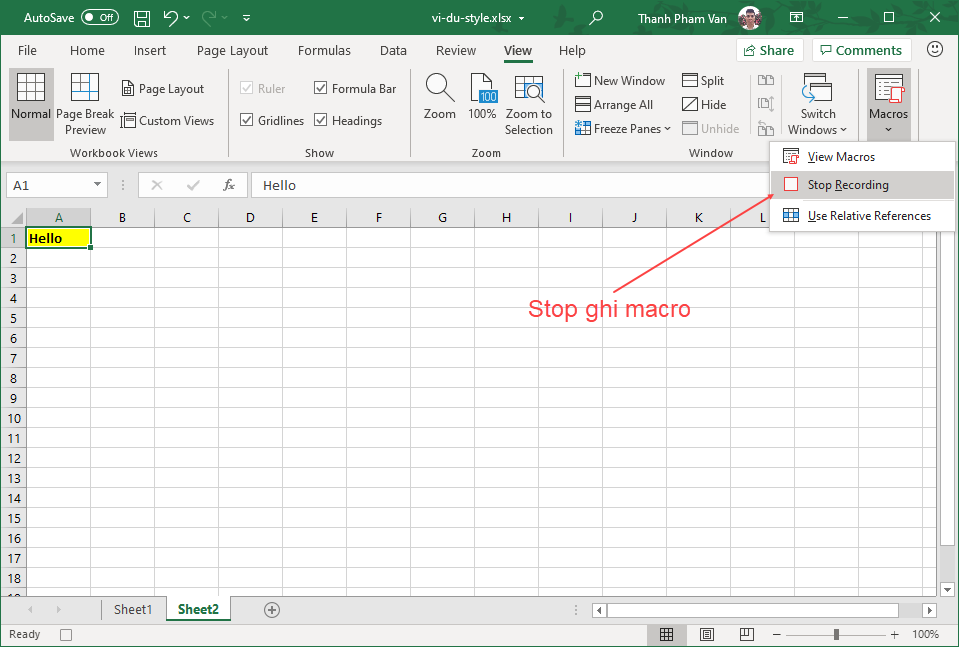Undo the last action
The width and height of the screenshot is (959, 647).
click(171, 18)
